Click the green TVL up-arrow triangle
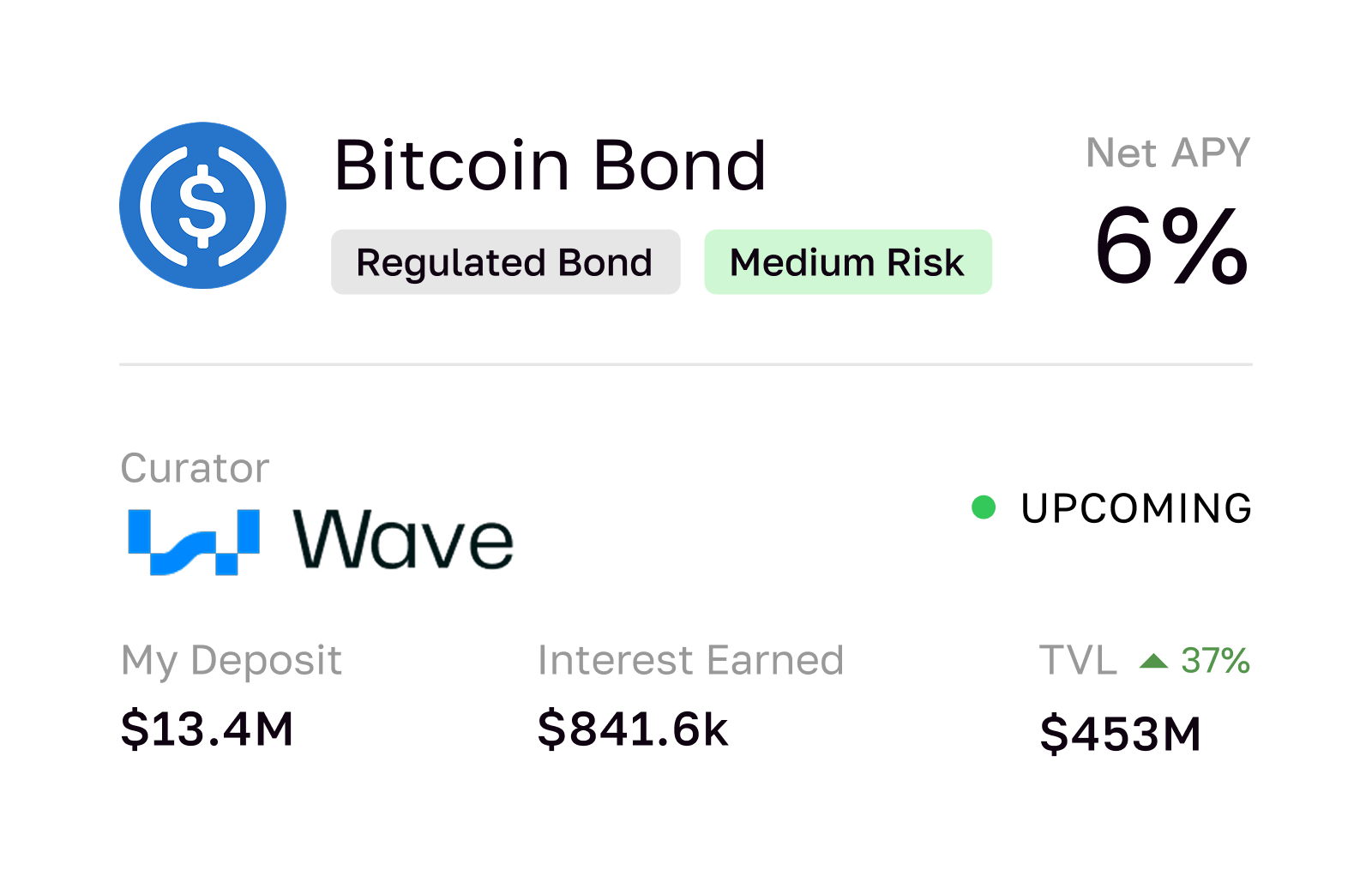 (x=1153, y=661)
